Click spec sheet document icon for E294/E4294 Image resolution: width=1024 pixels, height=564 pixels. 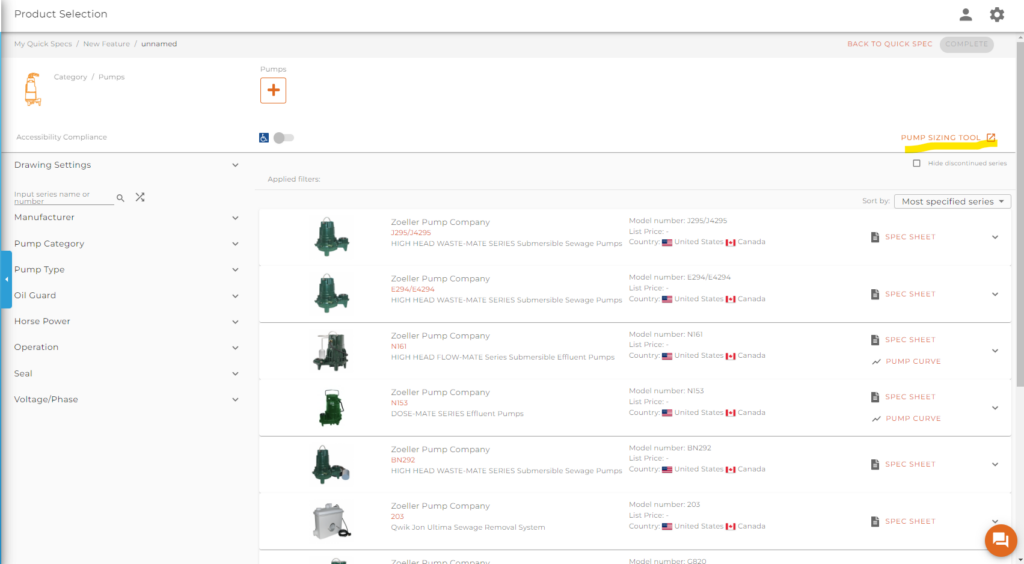[874, 294]
